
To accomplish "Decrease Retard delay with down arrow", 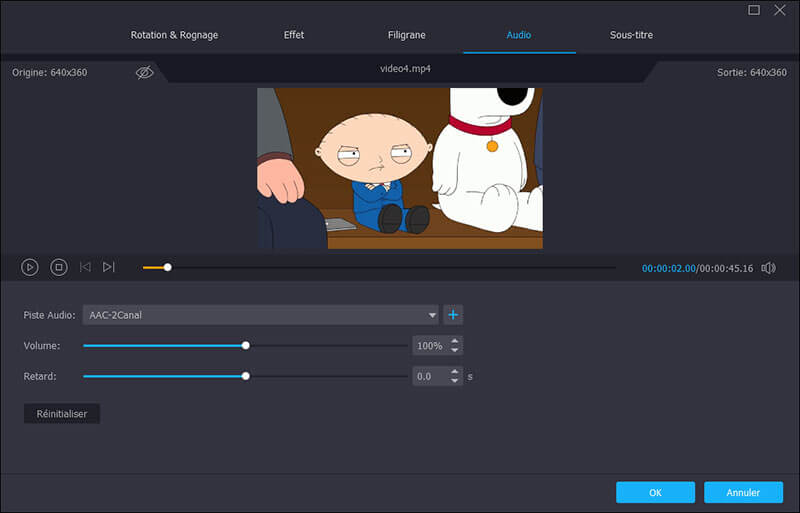I will [455, 381].
